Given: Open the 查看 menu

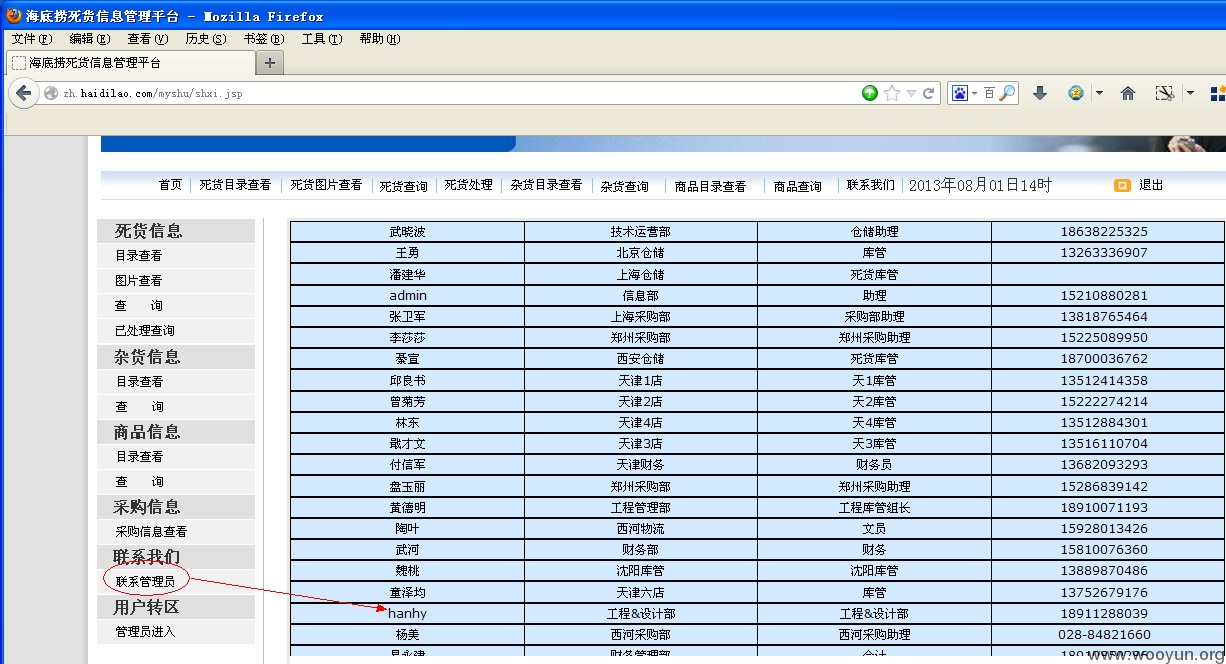Looking at the screenshot, I should [147, 39].
